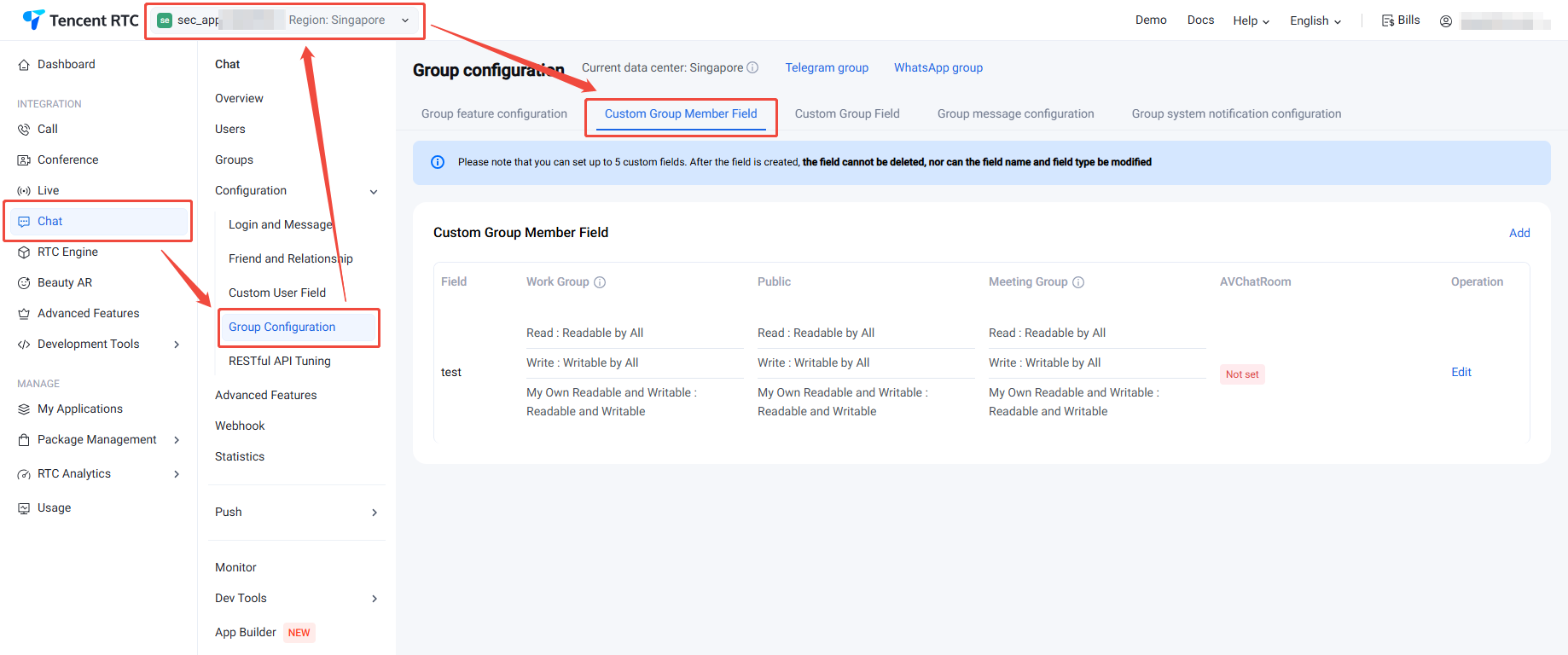
Task: Switch to Custom Group Field tab
Action: pyautogui.click(x=847, y=113)
